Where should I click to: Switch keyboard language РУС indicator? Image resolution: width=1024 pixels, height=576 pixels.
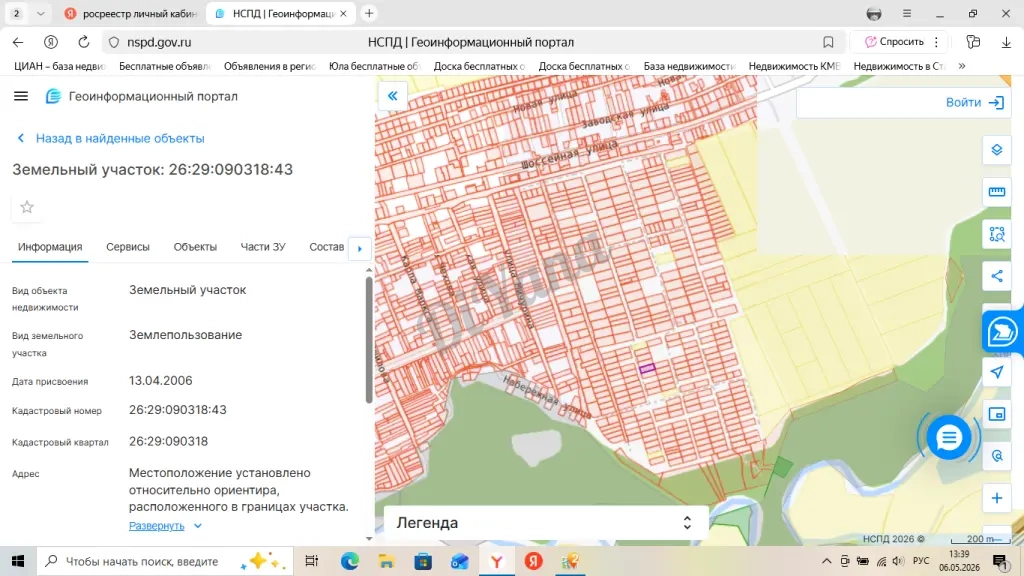pos(921,561)
